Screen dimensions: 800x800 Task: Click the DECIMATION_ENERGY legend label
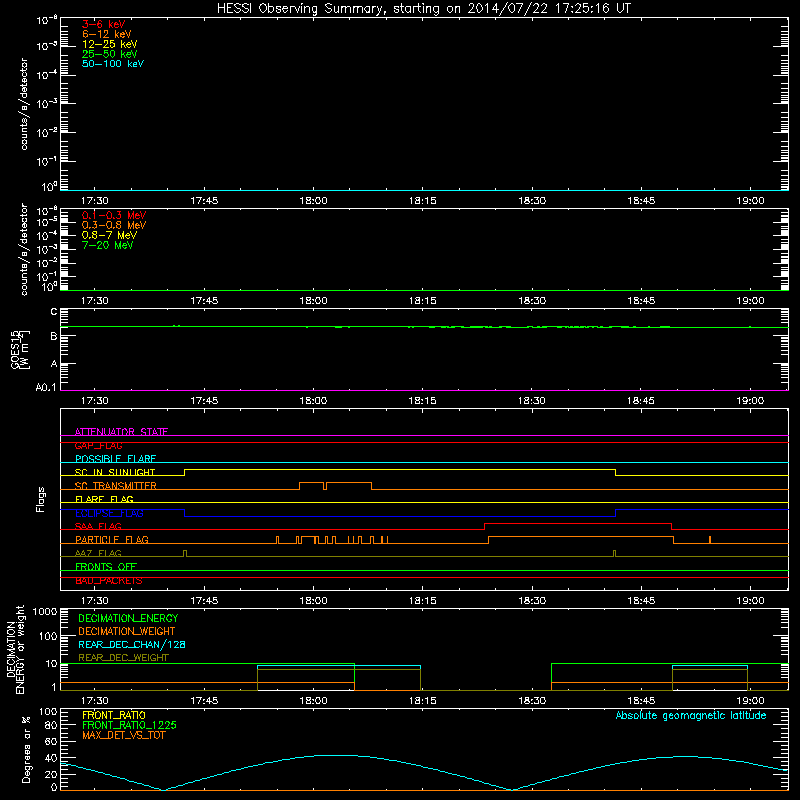coord(128,618)
